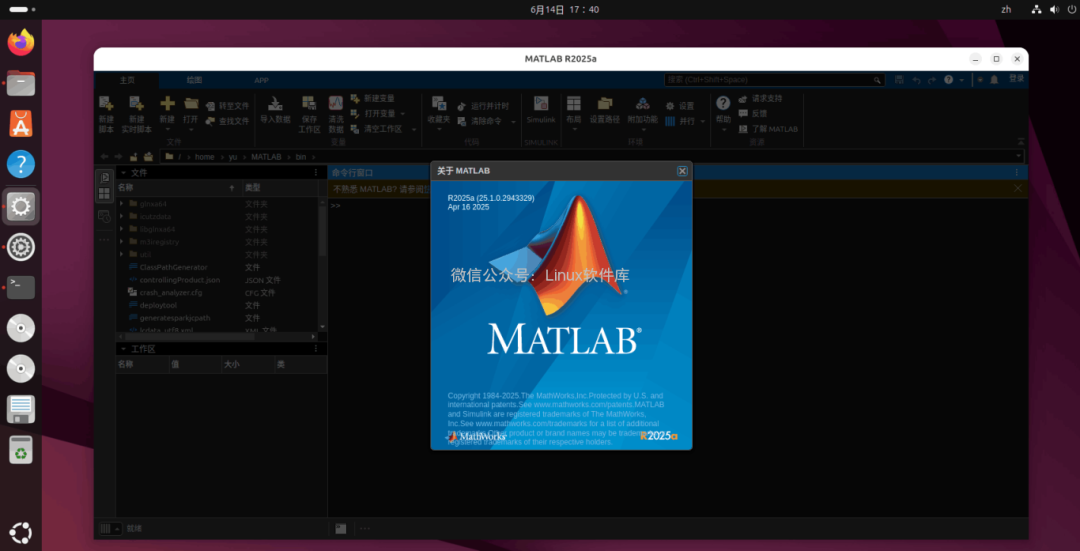Viewport: 1080px width, 551px height.
Task: Expand the m3iregistry folder
Action: pos(122,242)
